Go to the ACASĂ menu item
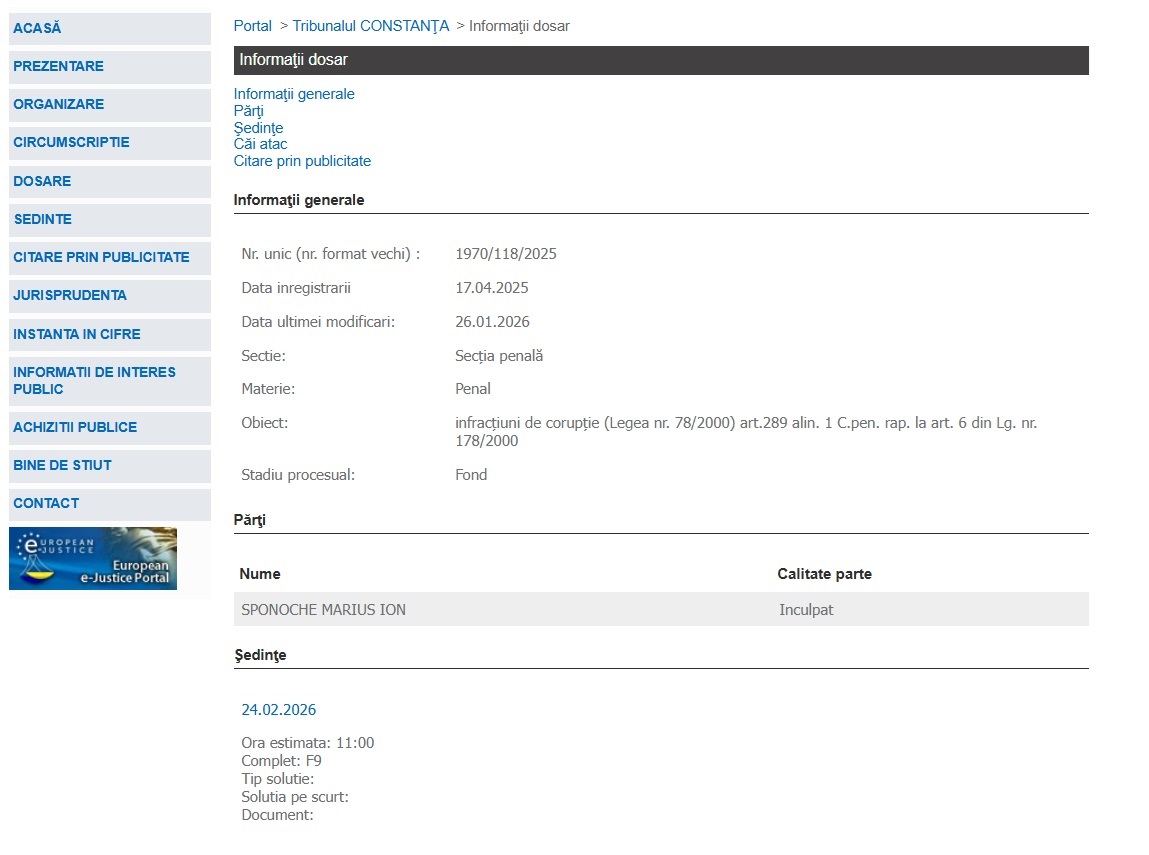The image size is (1149, 855). 110,29
